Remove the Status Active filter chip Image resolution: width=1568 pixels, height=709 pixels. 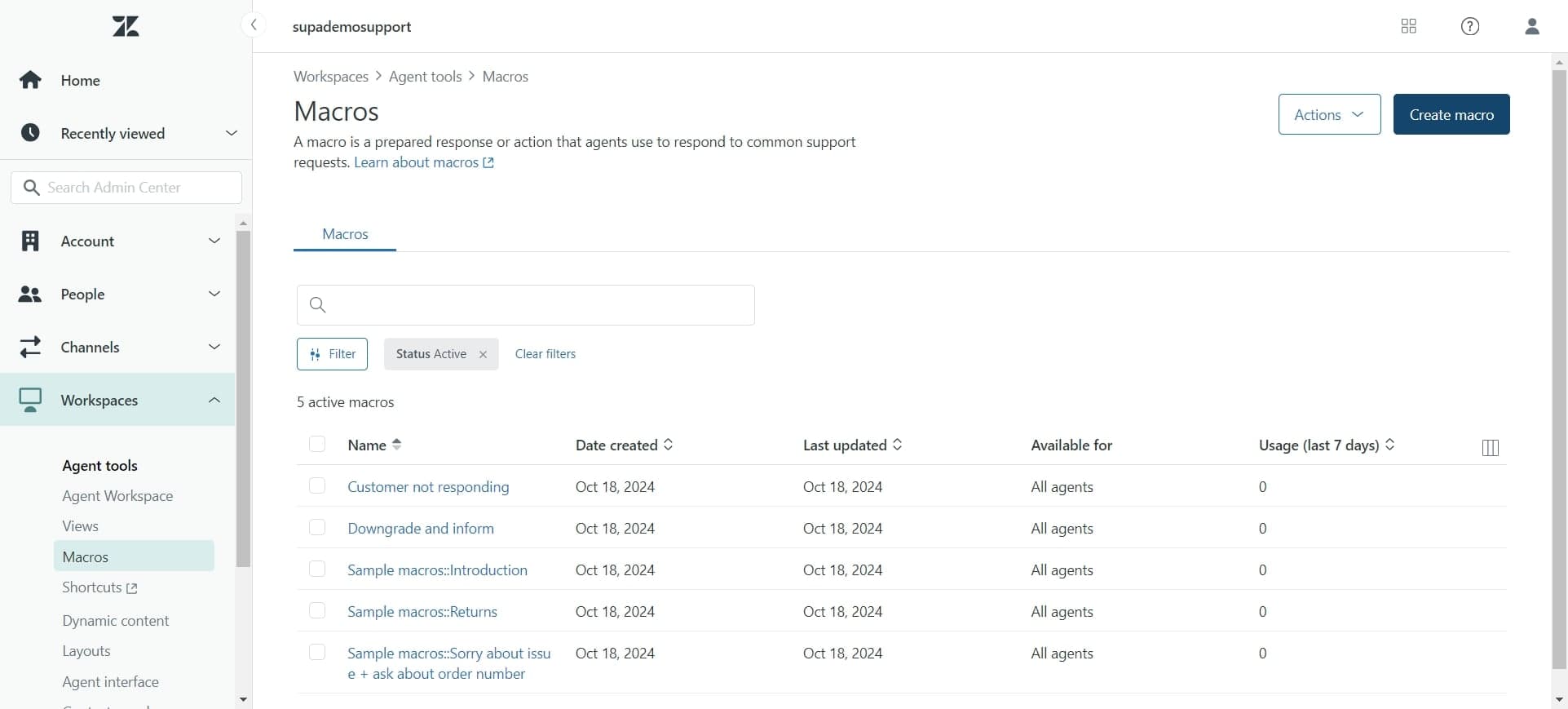(483, 354)
